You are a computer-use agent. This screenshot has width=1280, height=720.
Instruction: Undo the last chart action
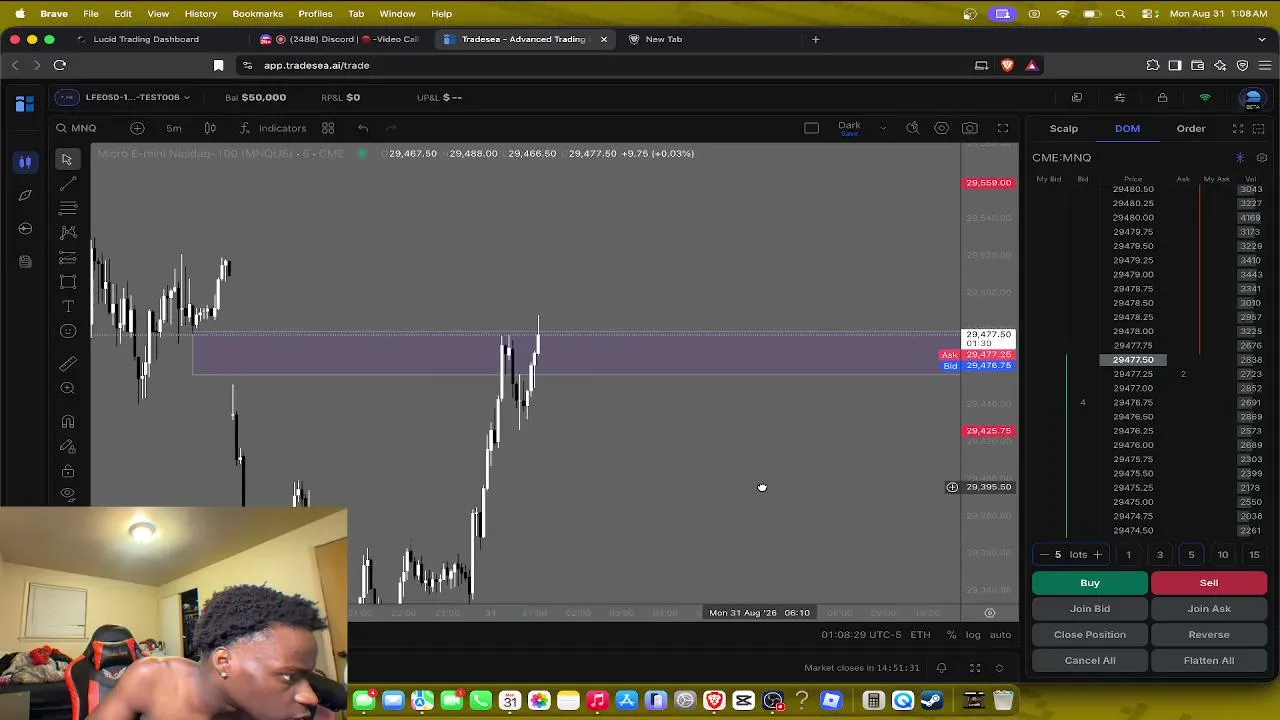[x=363, y=128]
